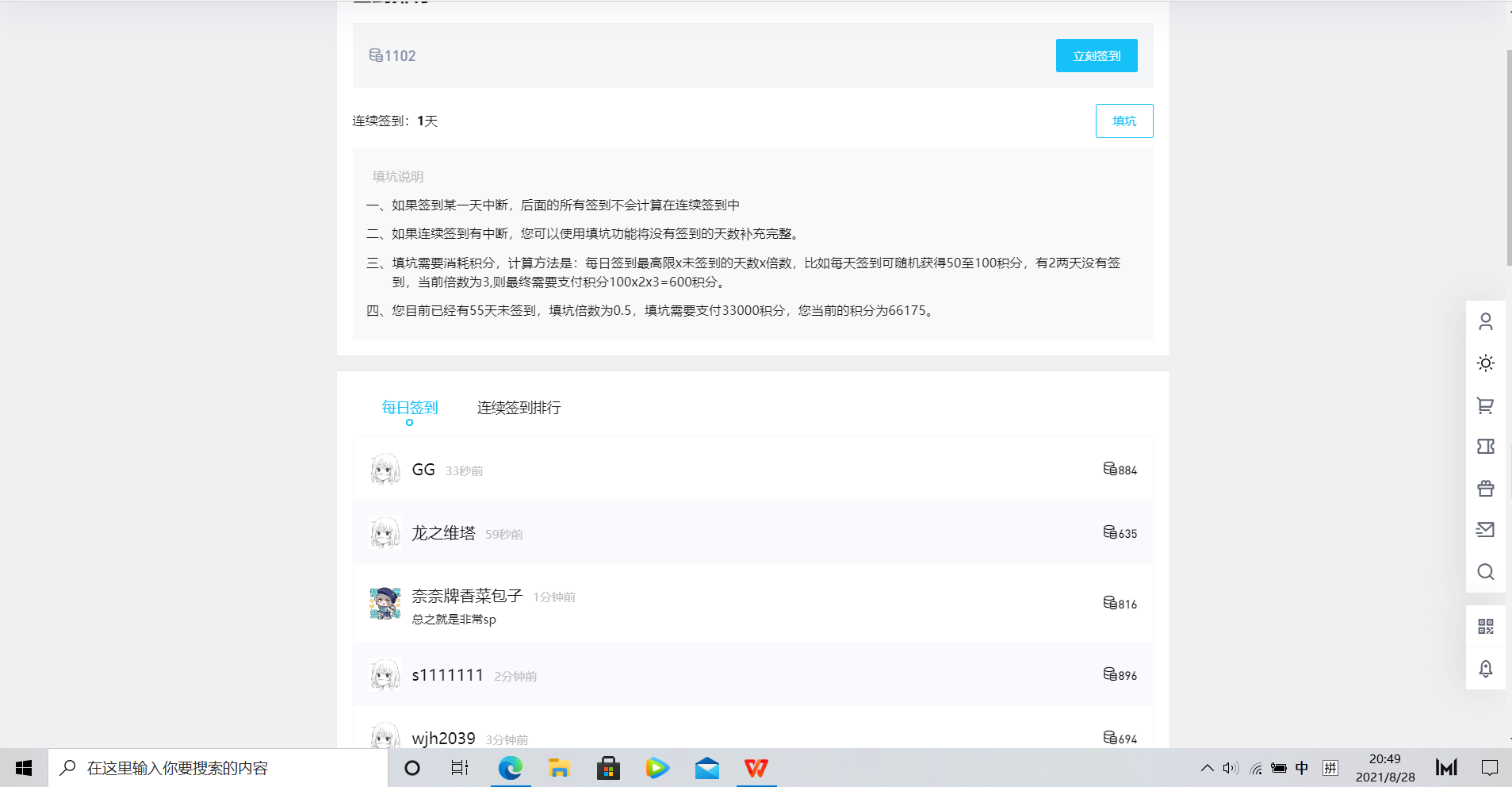Show the QR code icon

1485,627
